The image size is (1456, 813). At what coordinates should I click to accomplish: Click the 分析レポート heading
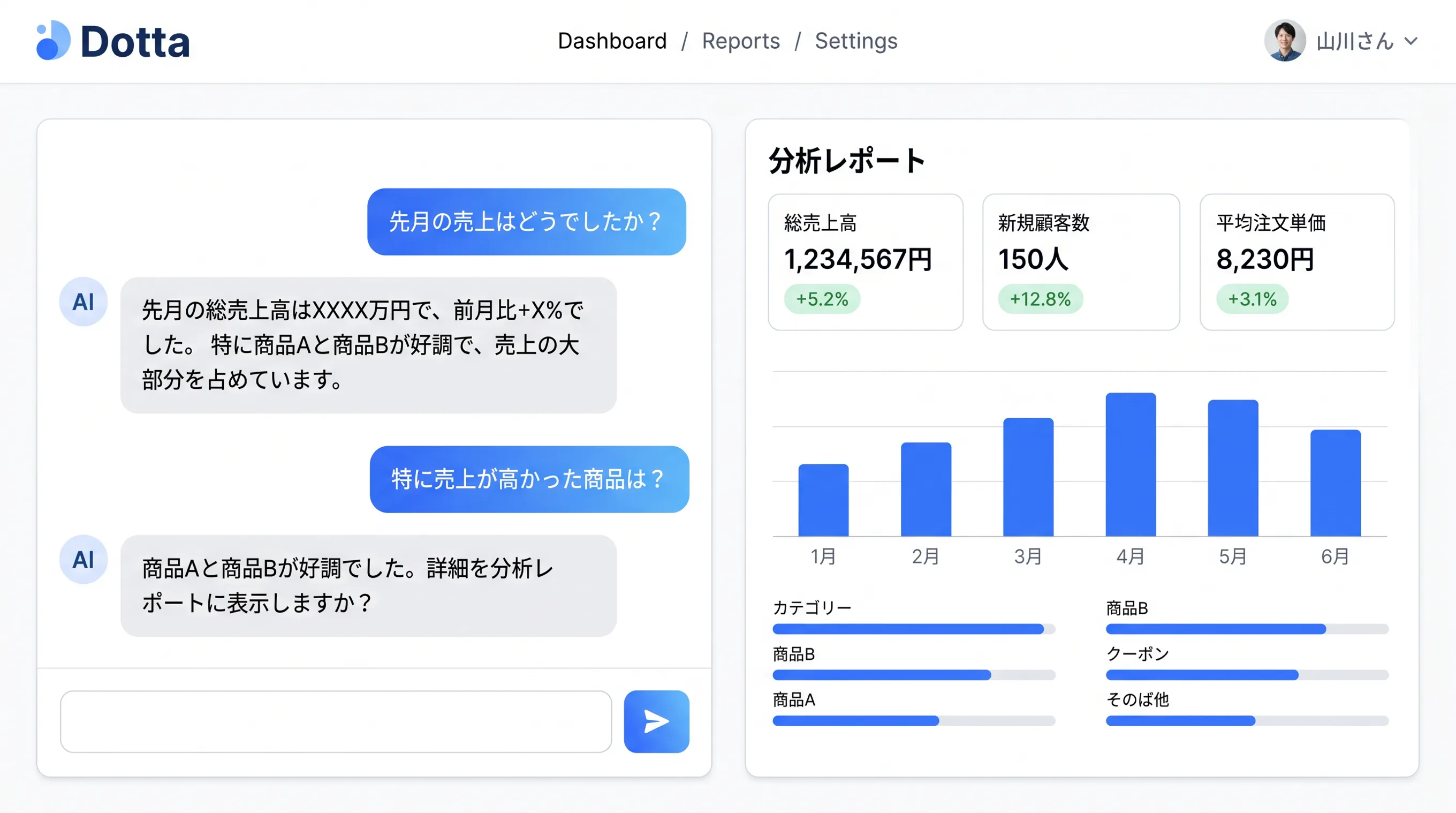(x=847, y=161)
